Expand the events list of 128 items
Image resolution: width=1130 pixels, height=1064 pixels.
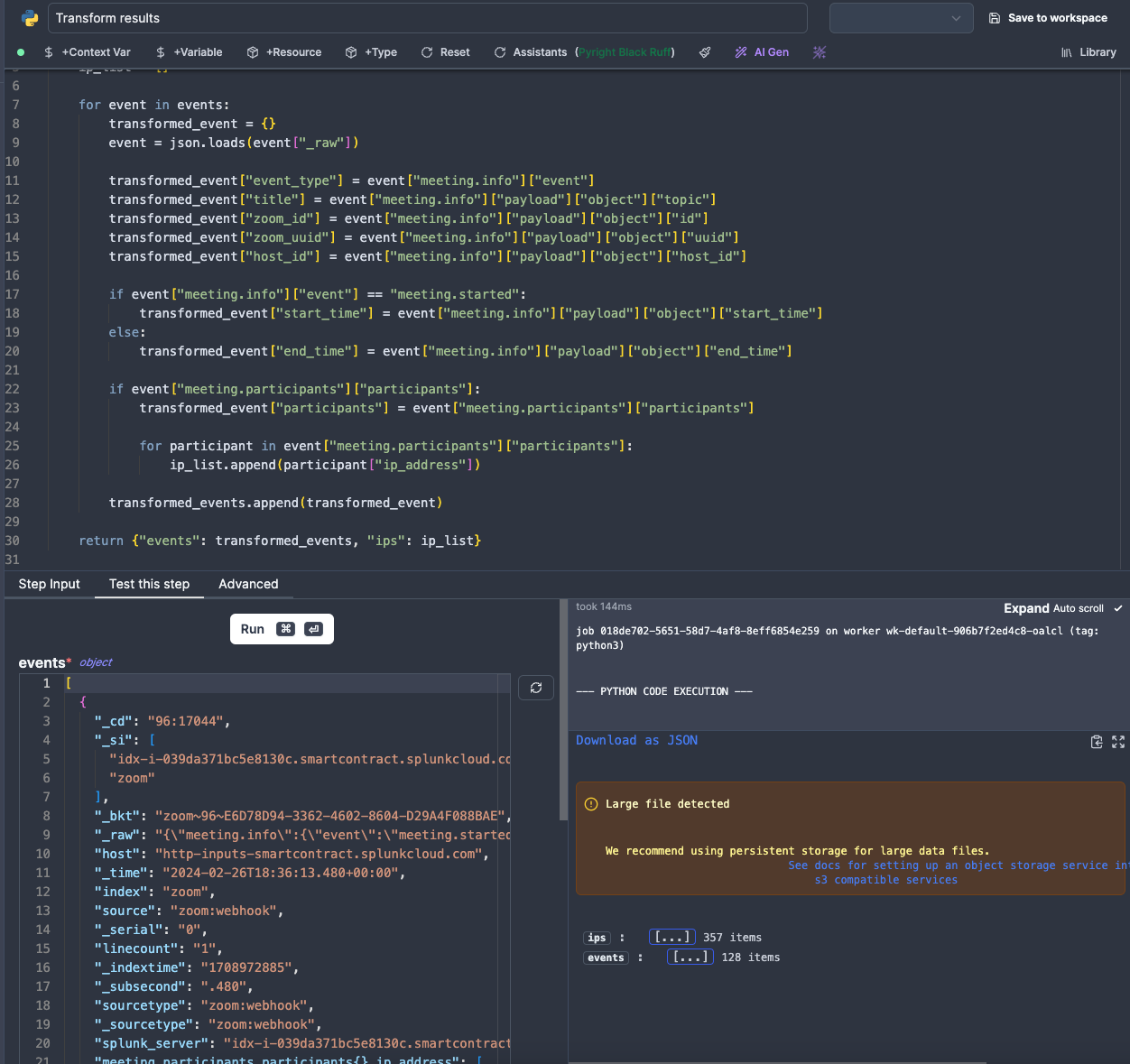[x=690, y=957]
